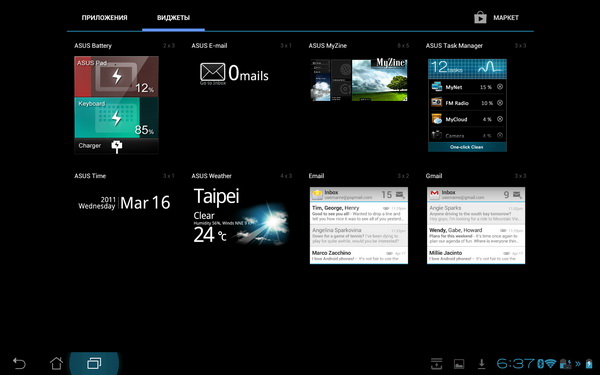Open the Recent apps button
This screenshot has width=600, height=375.
(94, 363)
